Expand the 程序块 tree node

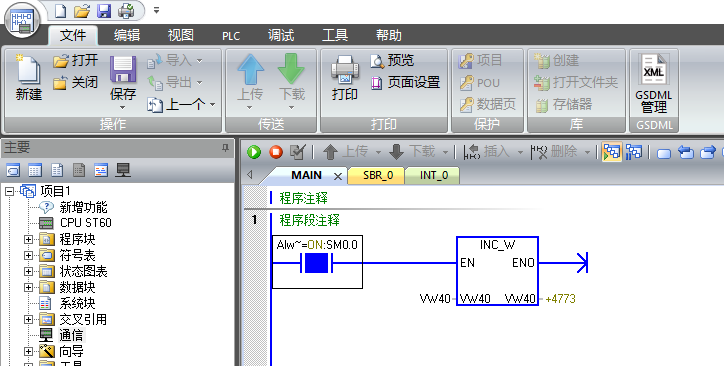click(x=29, y=240)
